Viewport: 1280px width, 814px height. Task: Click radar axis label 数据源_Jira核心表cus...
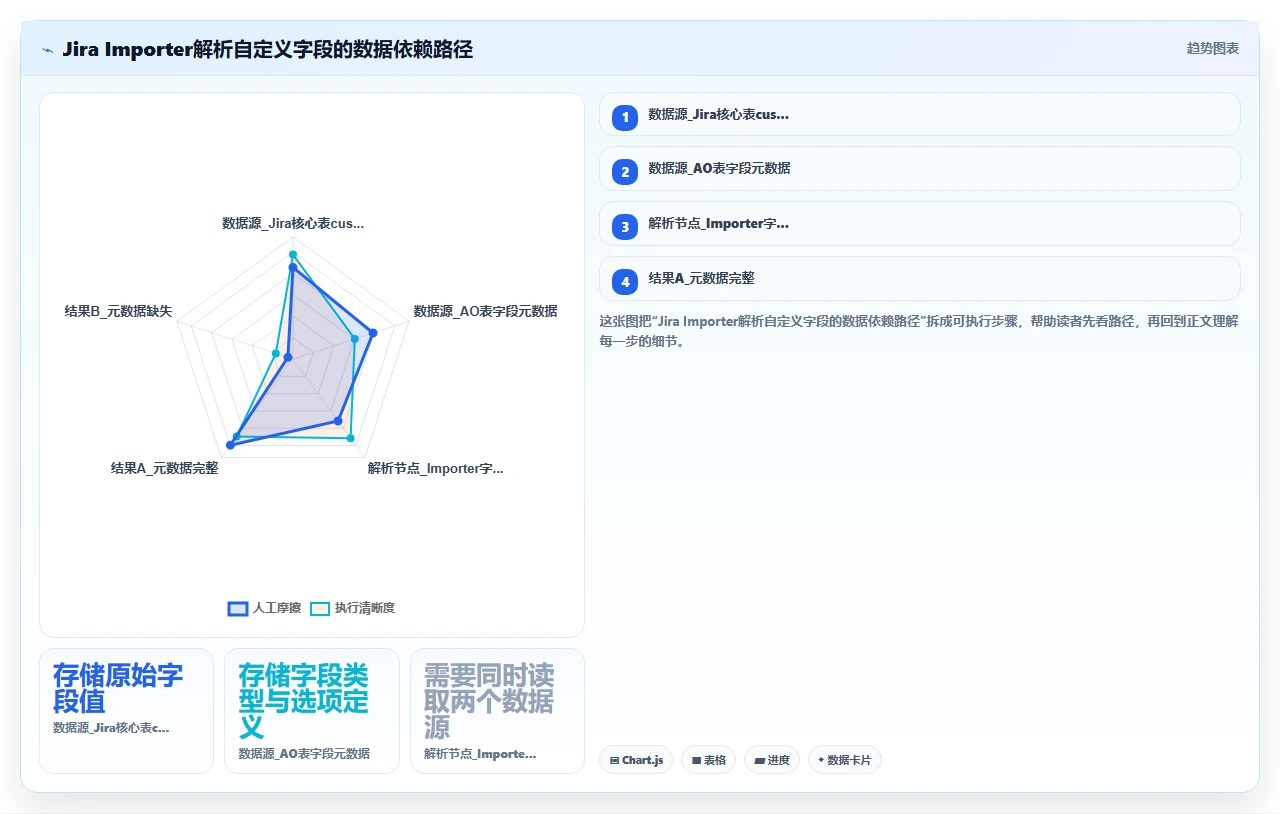tap(293, 223)
